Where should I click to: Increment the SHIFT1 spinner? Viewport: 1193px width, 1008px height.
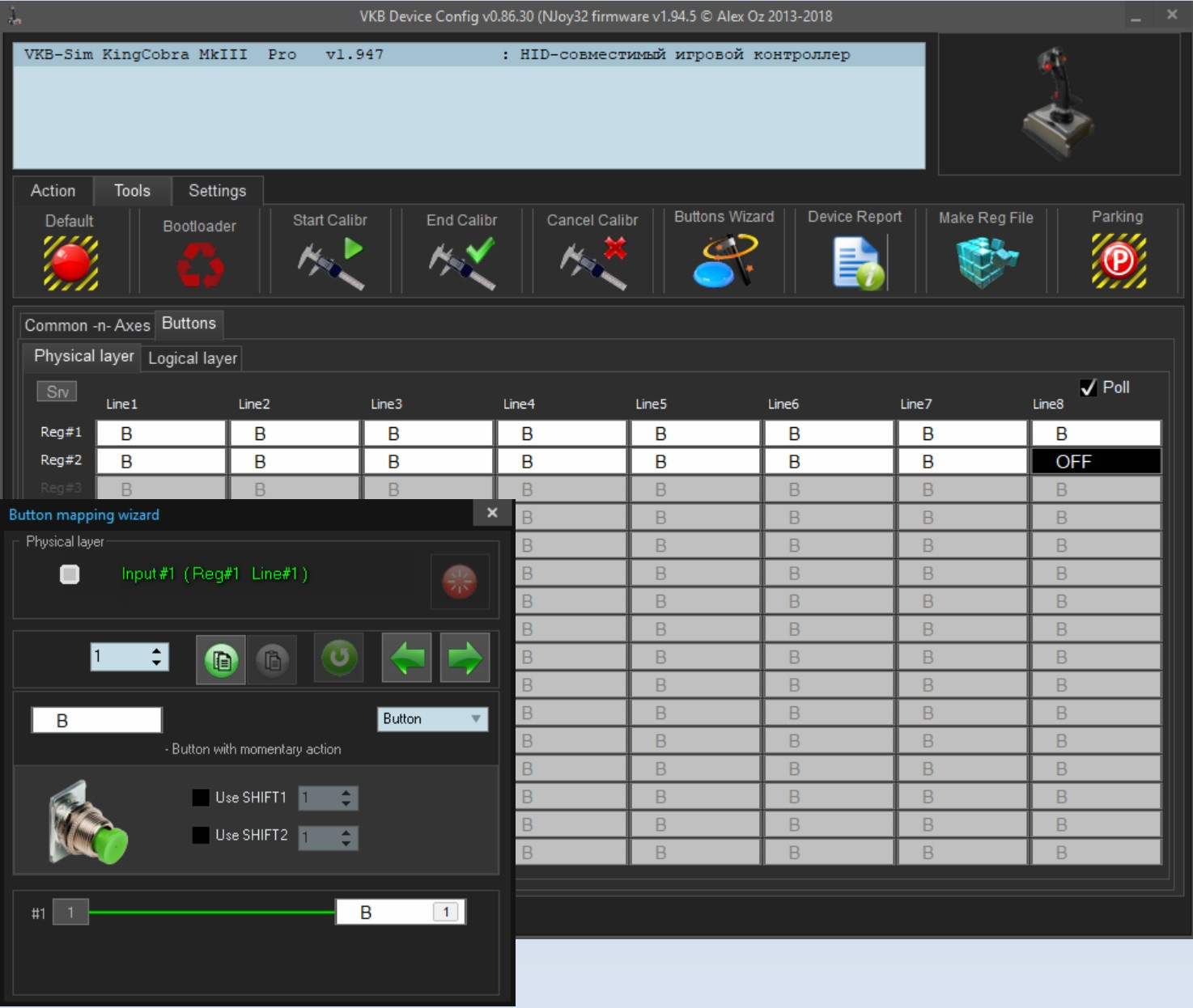tap(346, 793)
